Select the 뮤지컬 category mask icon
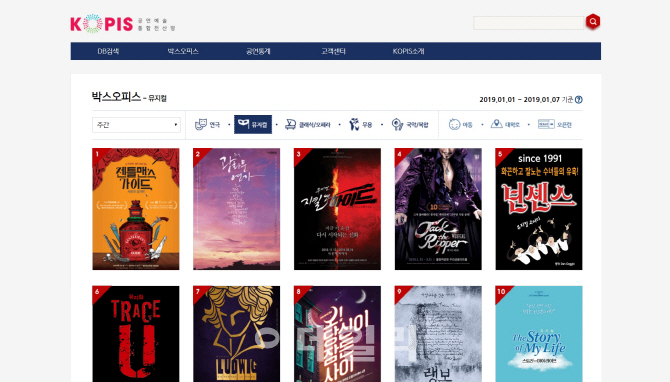 click(x=244, y=124)
